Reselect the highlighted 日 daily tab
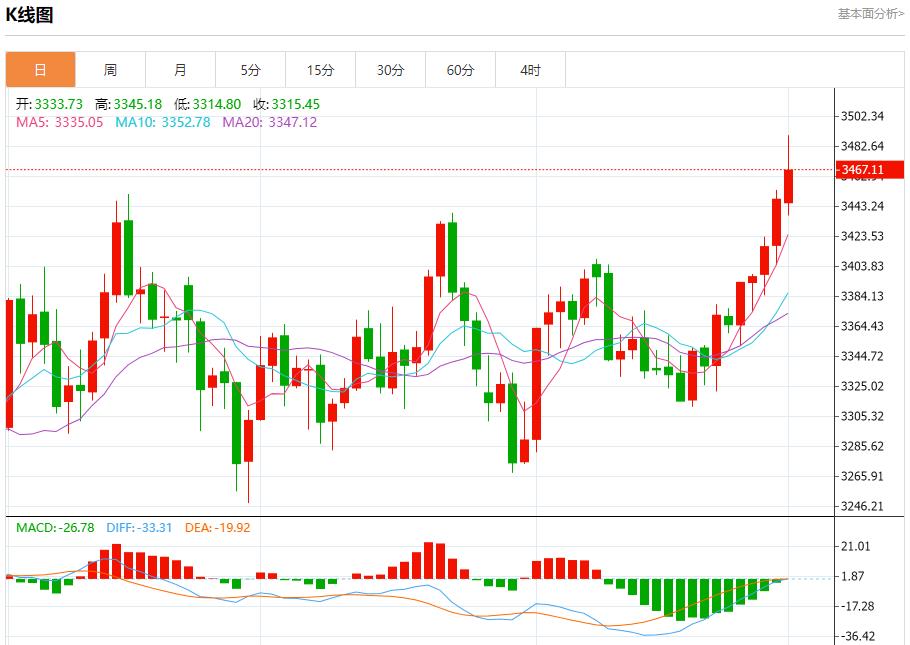Screen dimensions: 910x645 (40, 69)
